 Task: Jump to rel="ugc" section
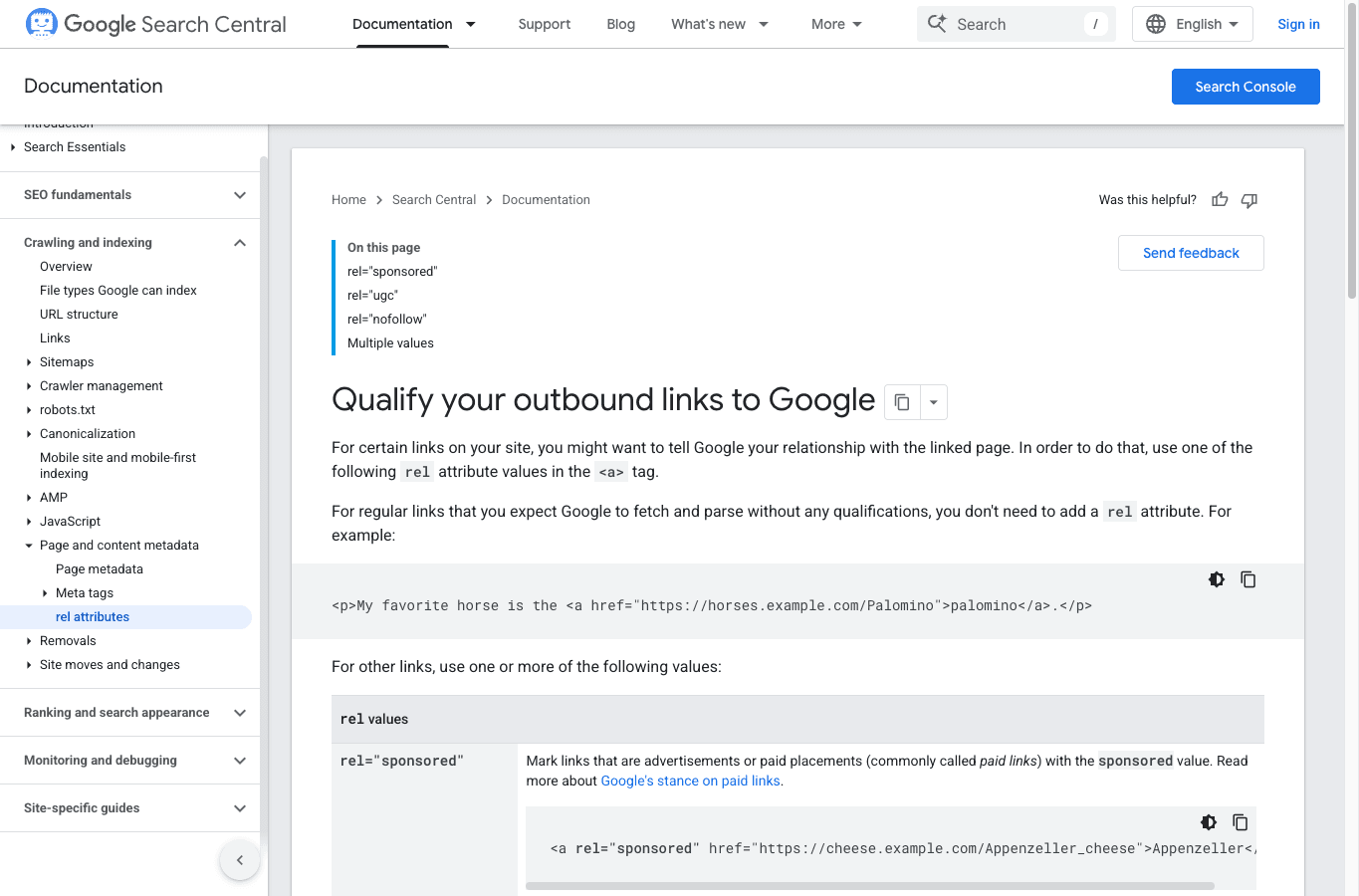pyautogui.click(x=372, y=296)
